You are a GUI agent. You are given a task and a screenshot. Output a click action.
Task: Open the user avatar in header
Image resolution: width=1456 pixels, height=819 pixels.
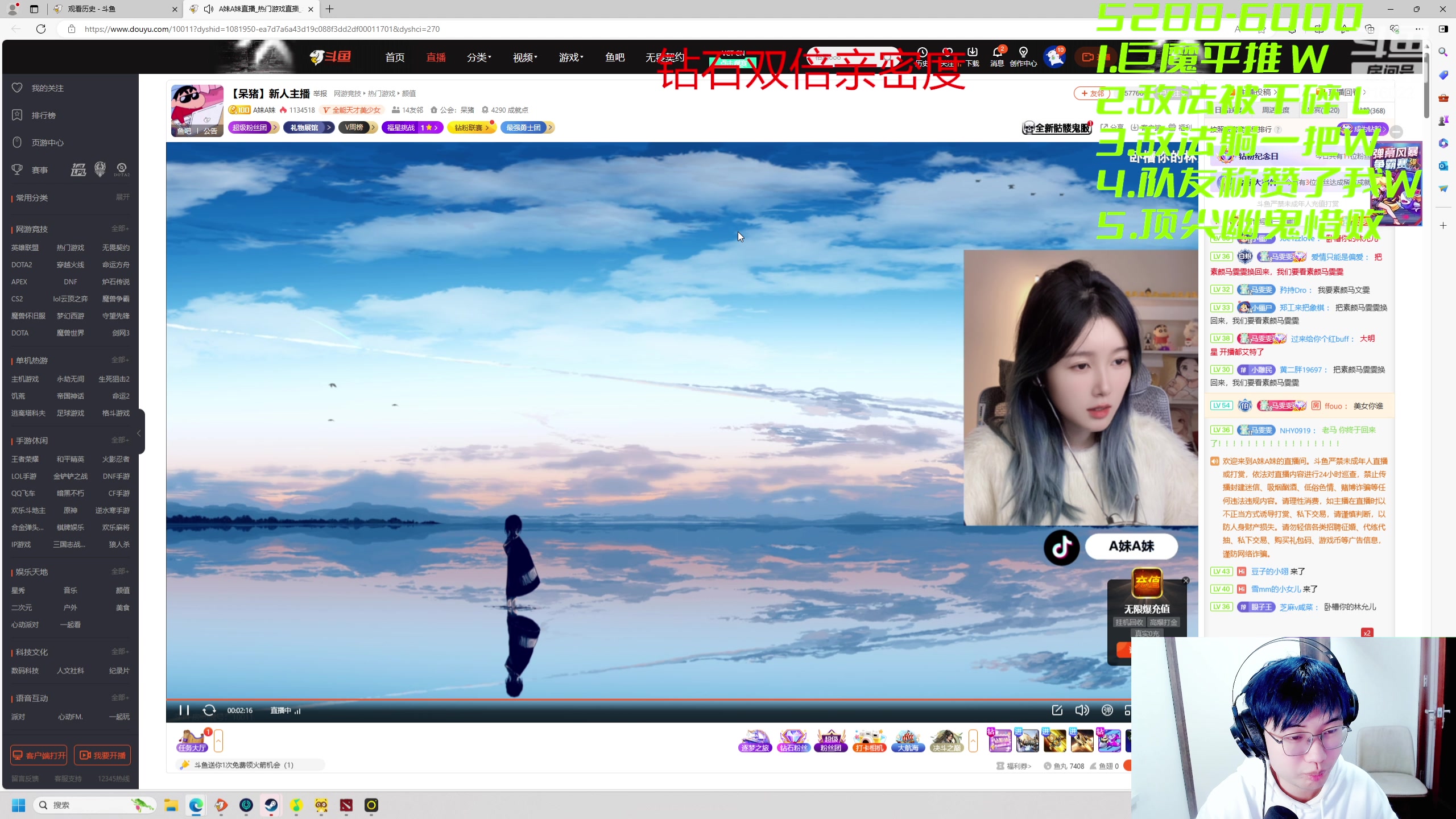(1054, 57)
